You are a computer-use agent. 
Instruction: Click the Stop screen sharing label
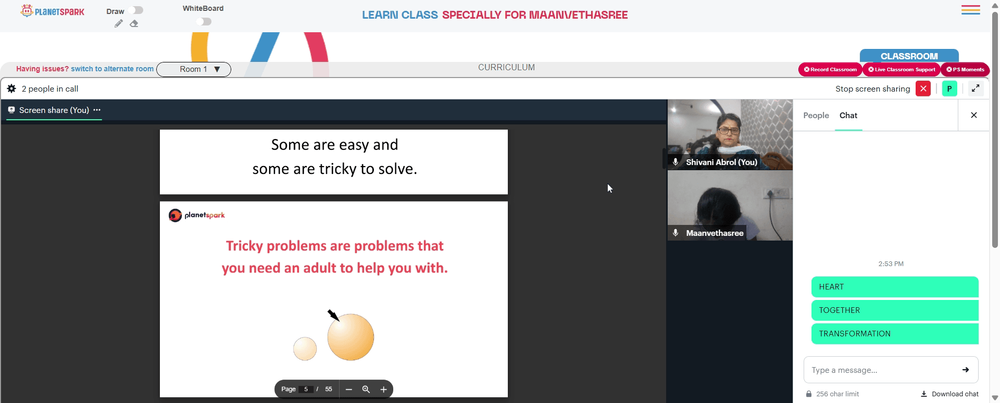pyautogui.click(x=872, y=89)
